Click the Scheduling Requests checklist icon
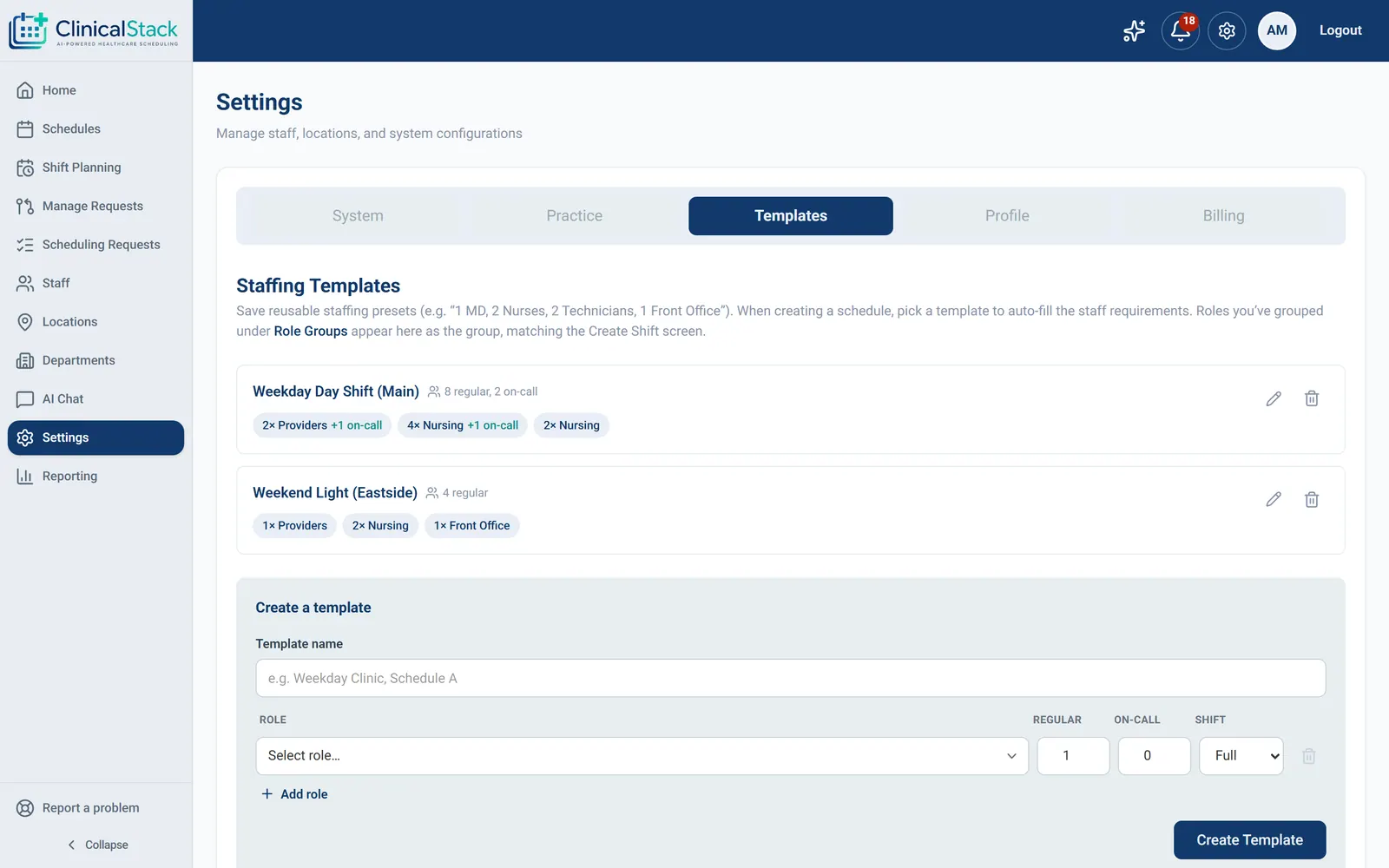The image size is (1389, 868). [x=25, y=245]
